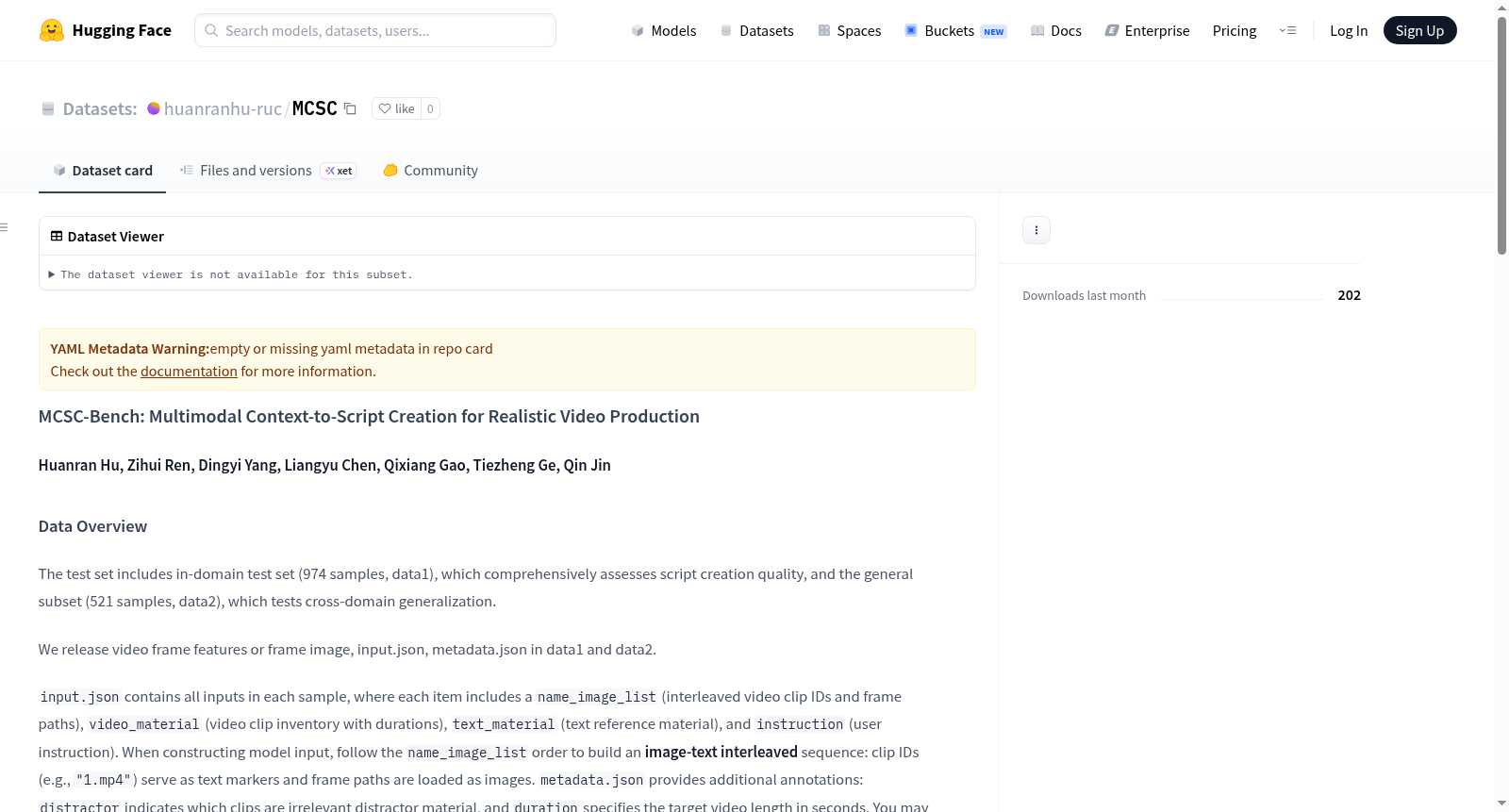Click the Datasets: breadcrumb label
This screenshot has height=812, width=1509.
(100, 109)
